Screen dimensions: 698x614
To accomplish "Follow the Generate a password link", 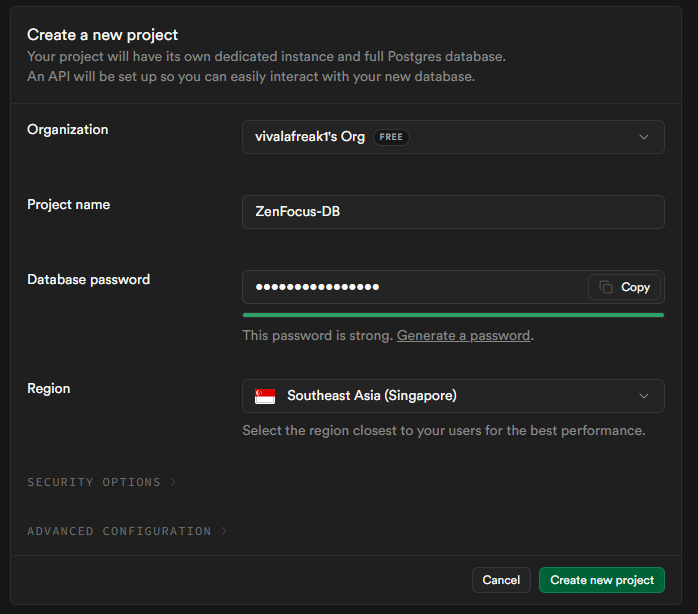I will click(463, 336).
